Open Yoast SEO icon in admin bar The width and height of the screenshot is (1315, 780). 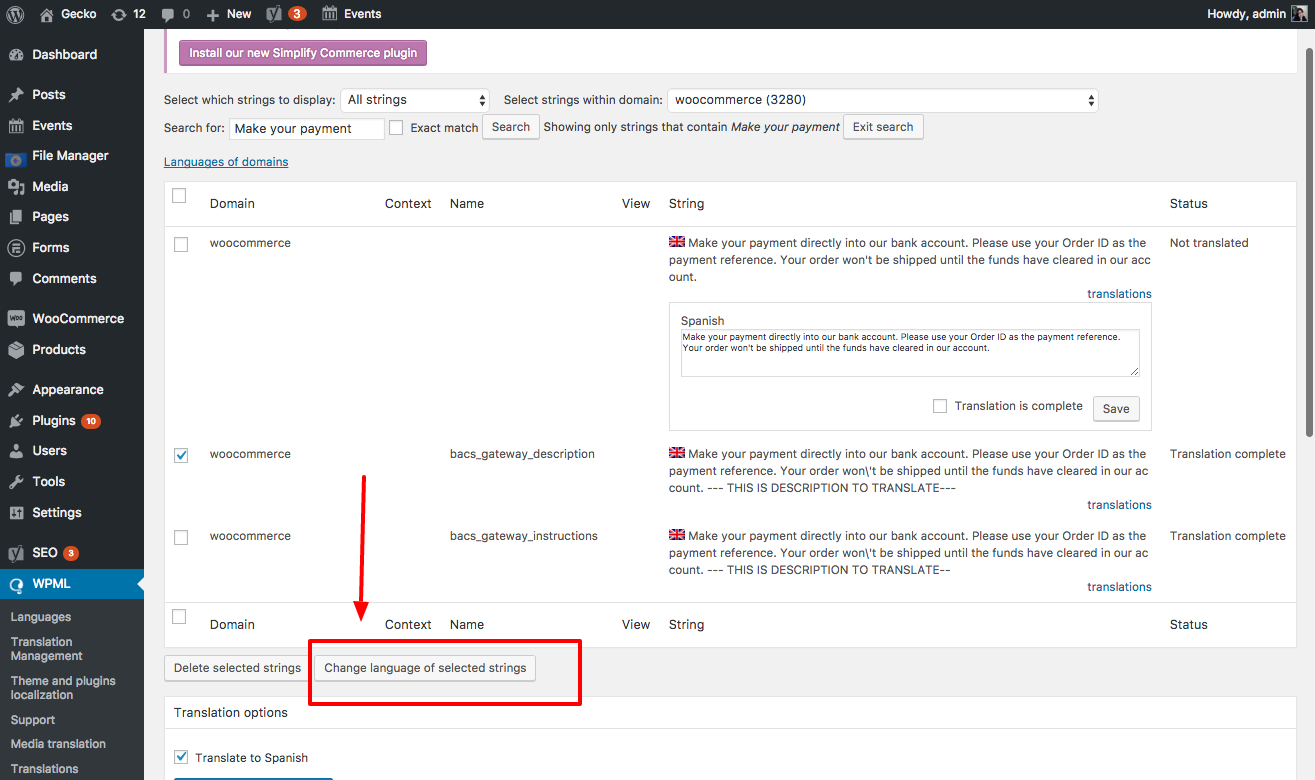[275, 14]
